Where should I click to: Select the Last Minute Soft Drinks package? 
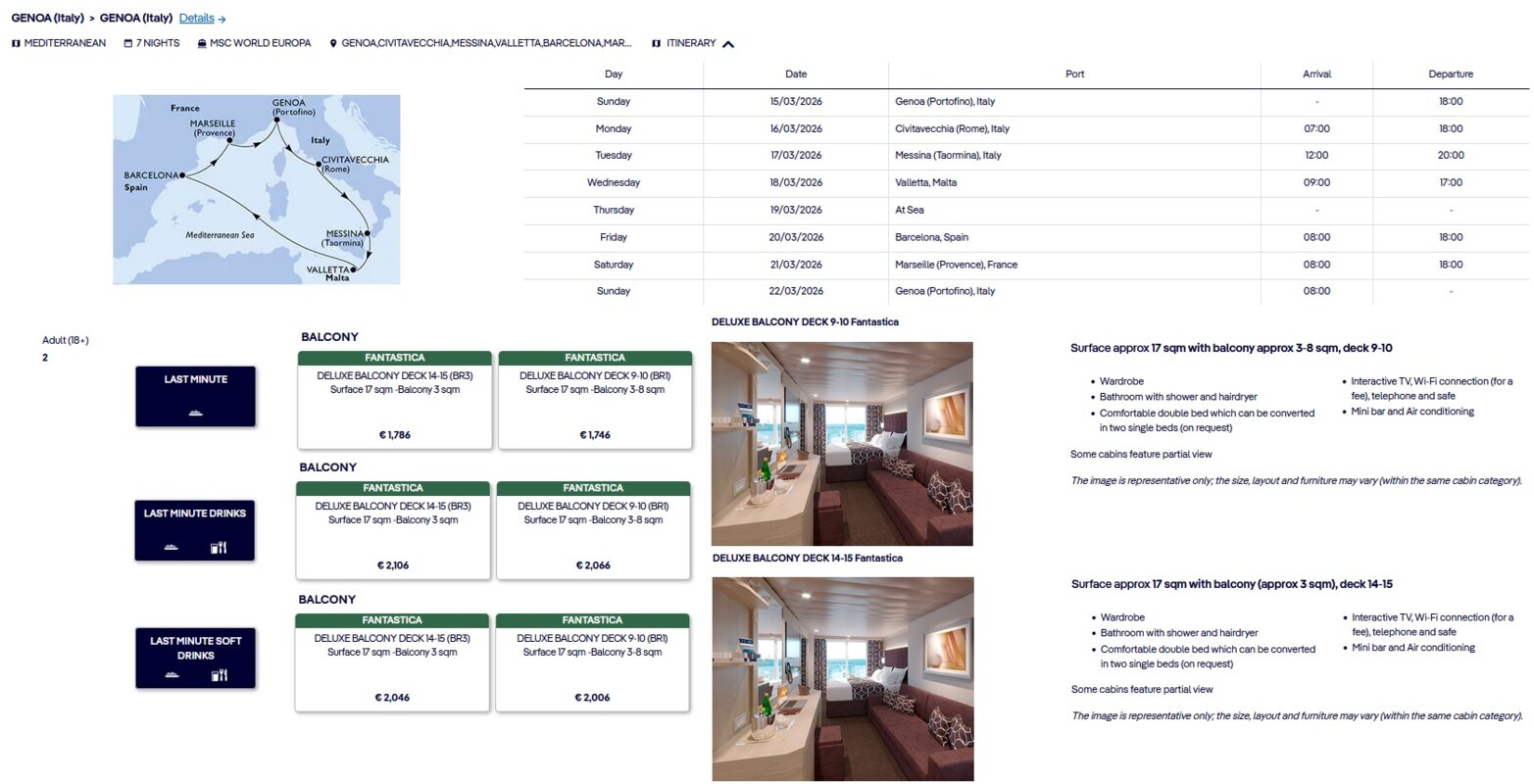[195, 658]
